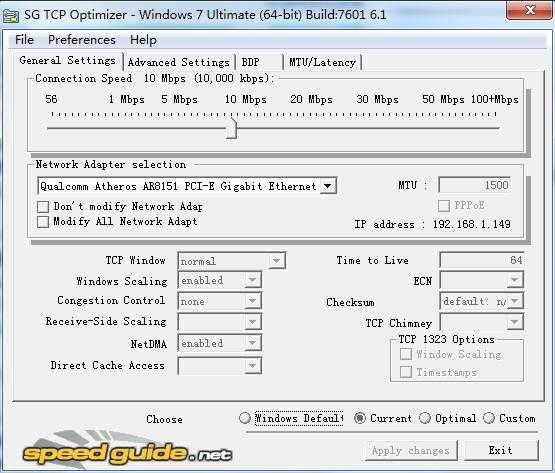Open the Preferences menu
The height and width of the screenshot is (473, 555).
(x=82, y=40)
